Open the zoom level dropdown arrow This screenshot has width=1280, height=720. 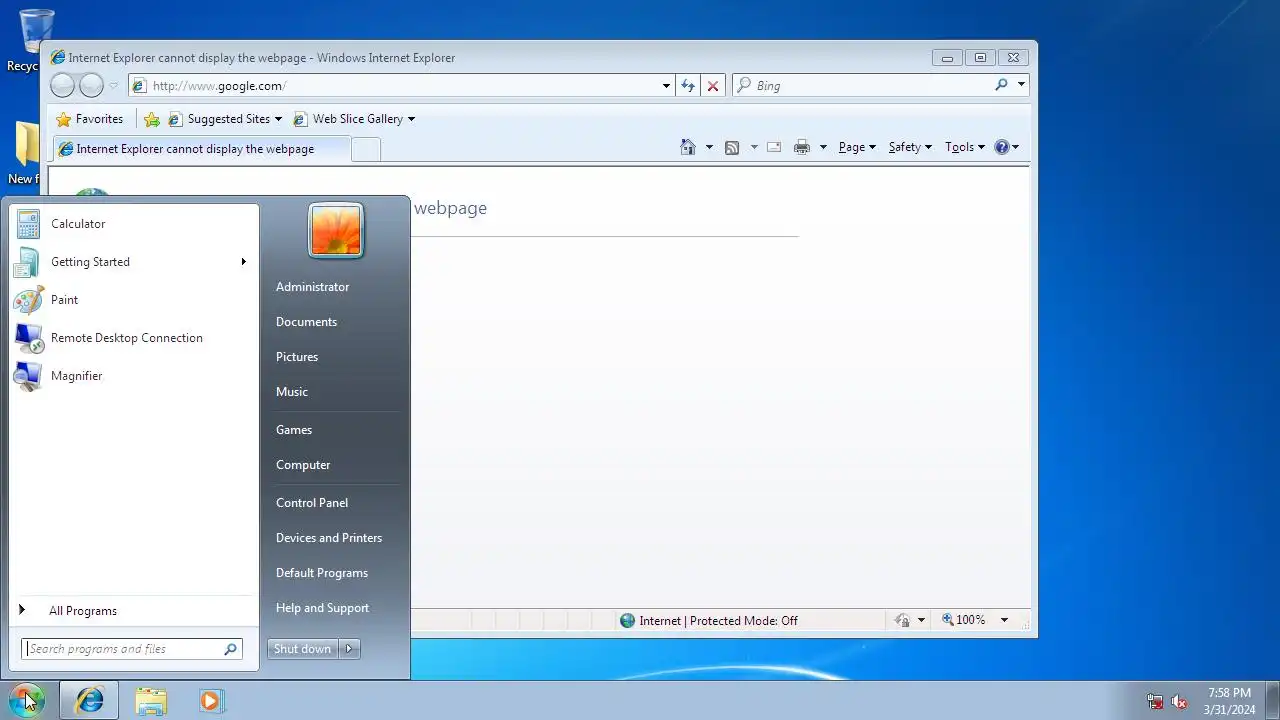pyautogui.click(x=1004, y=620)
